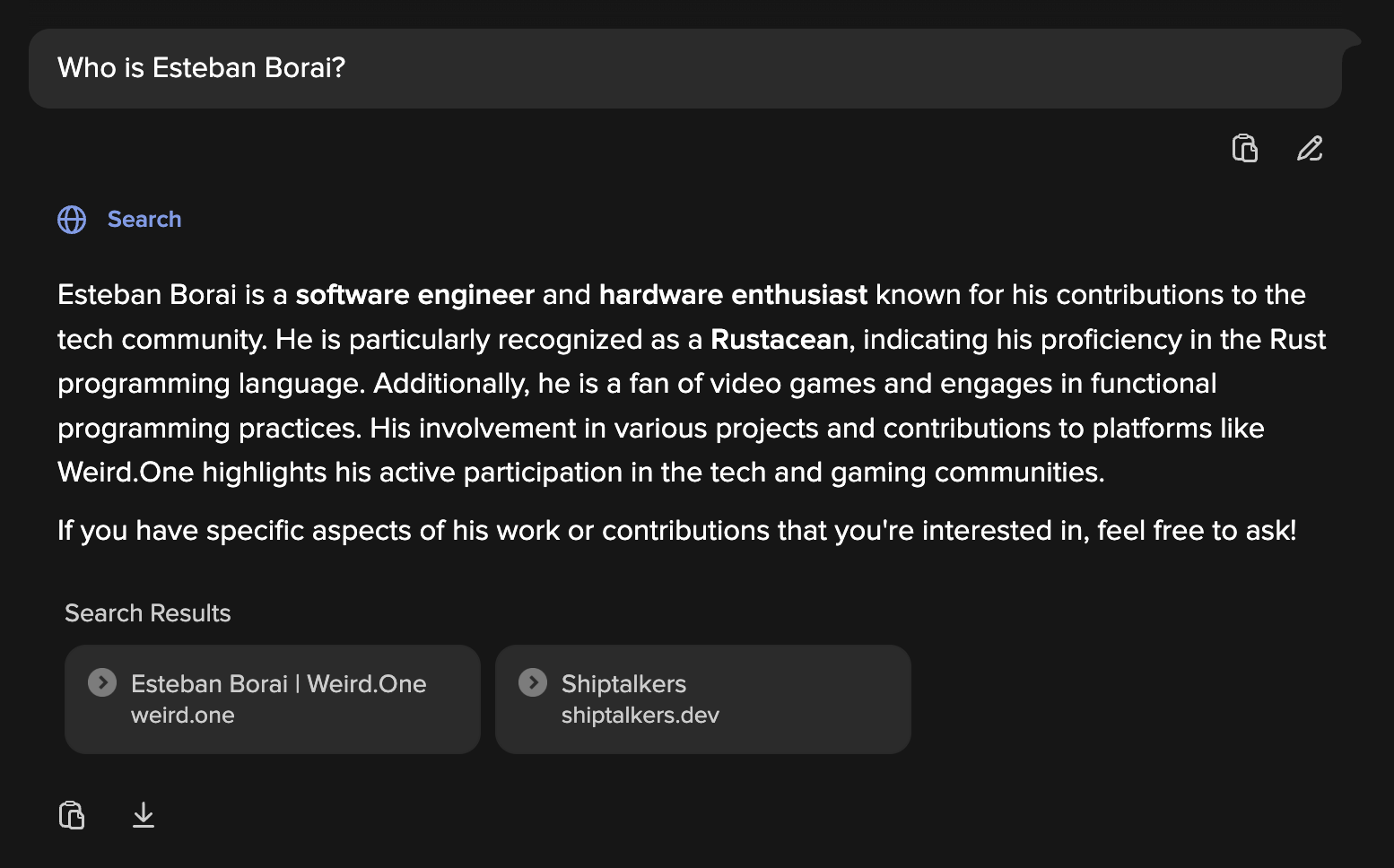Screen dimensions: 1394x868
Task: Click the bold "hardware enthusiast" text
Action: pos(733,295)
